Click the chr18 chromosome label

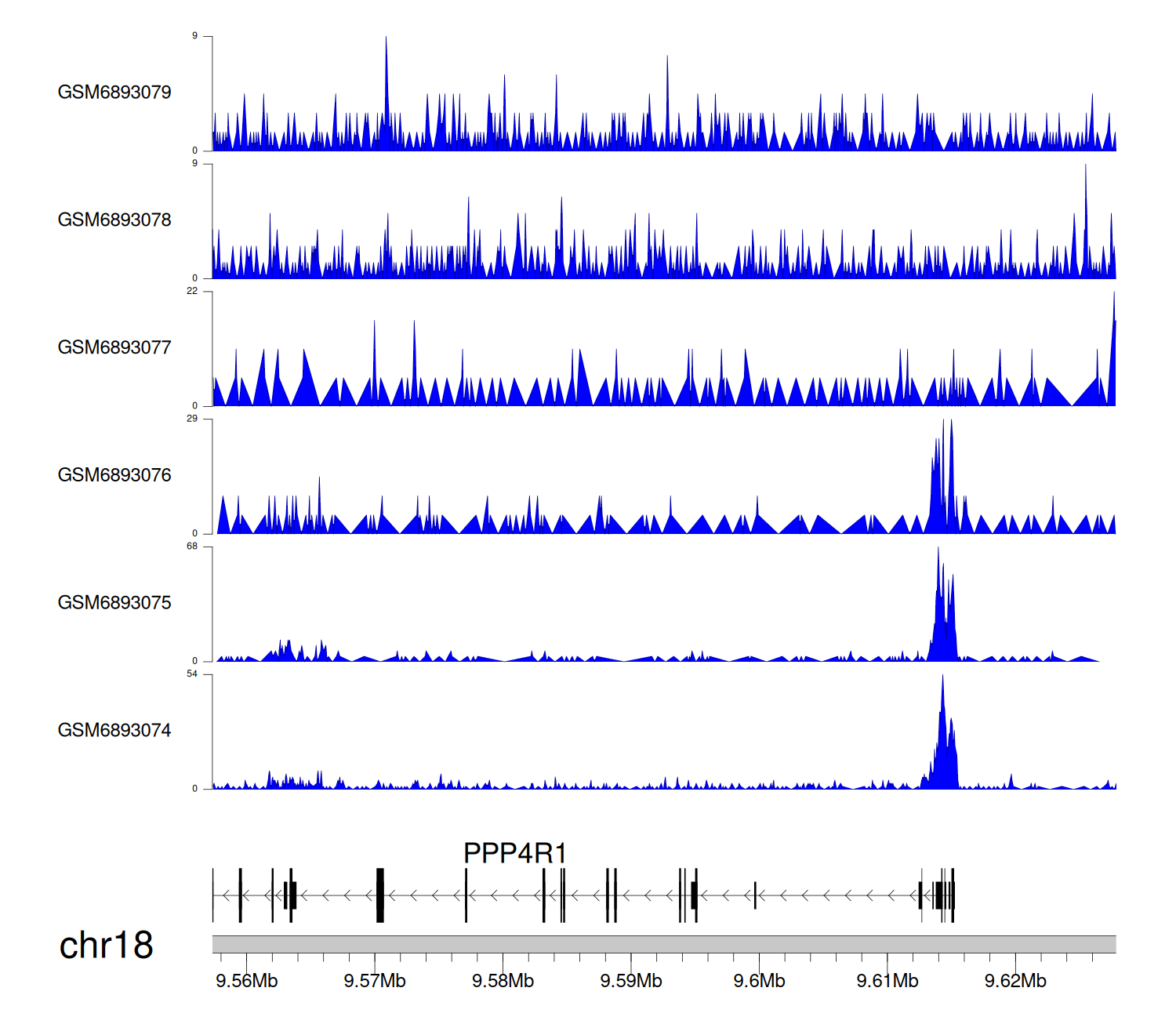pyautogui.click(x=106, y=946)
